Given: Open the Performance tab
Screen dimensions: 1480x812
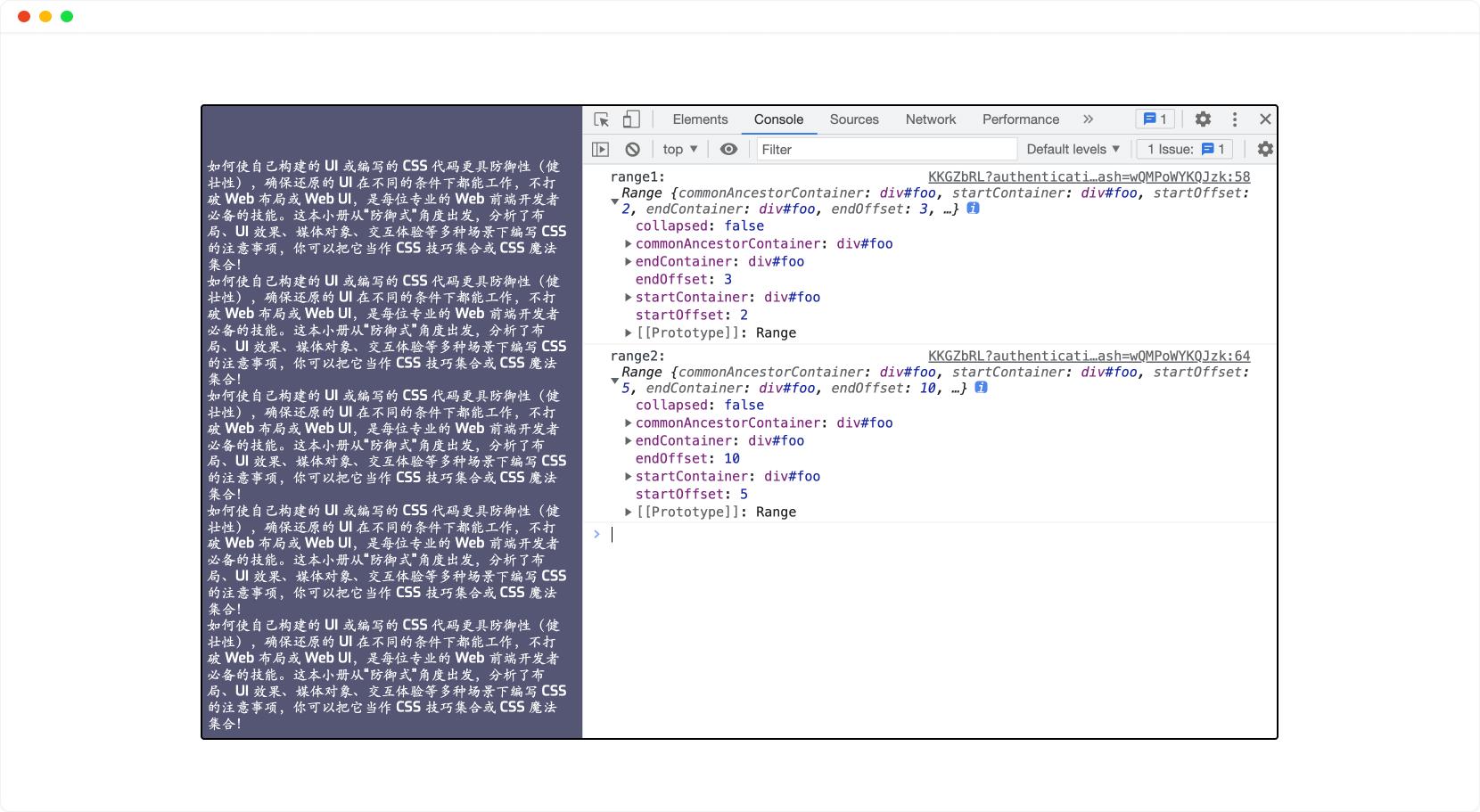Looking at the screenshot, I should (x=1021, y=119).
